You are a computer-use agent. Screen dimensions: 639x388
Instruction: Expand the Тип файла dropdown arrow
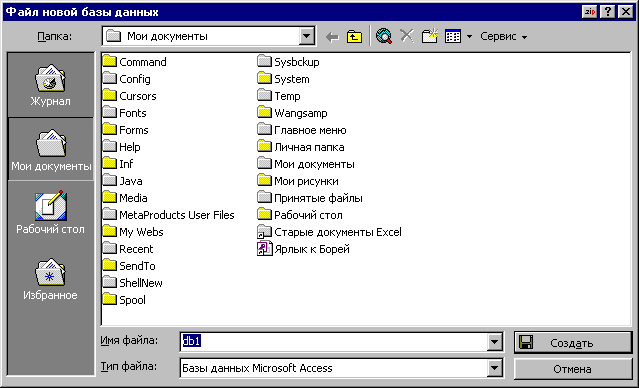click(x=494, y=368)
